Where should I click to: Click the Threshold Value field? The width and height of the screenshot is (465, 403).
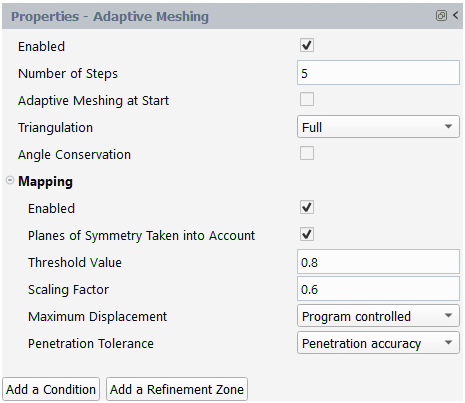(x=378, y=262)
